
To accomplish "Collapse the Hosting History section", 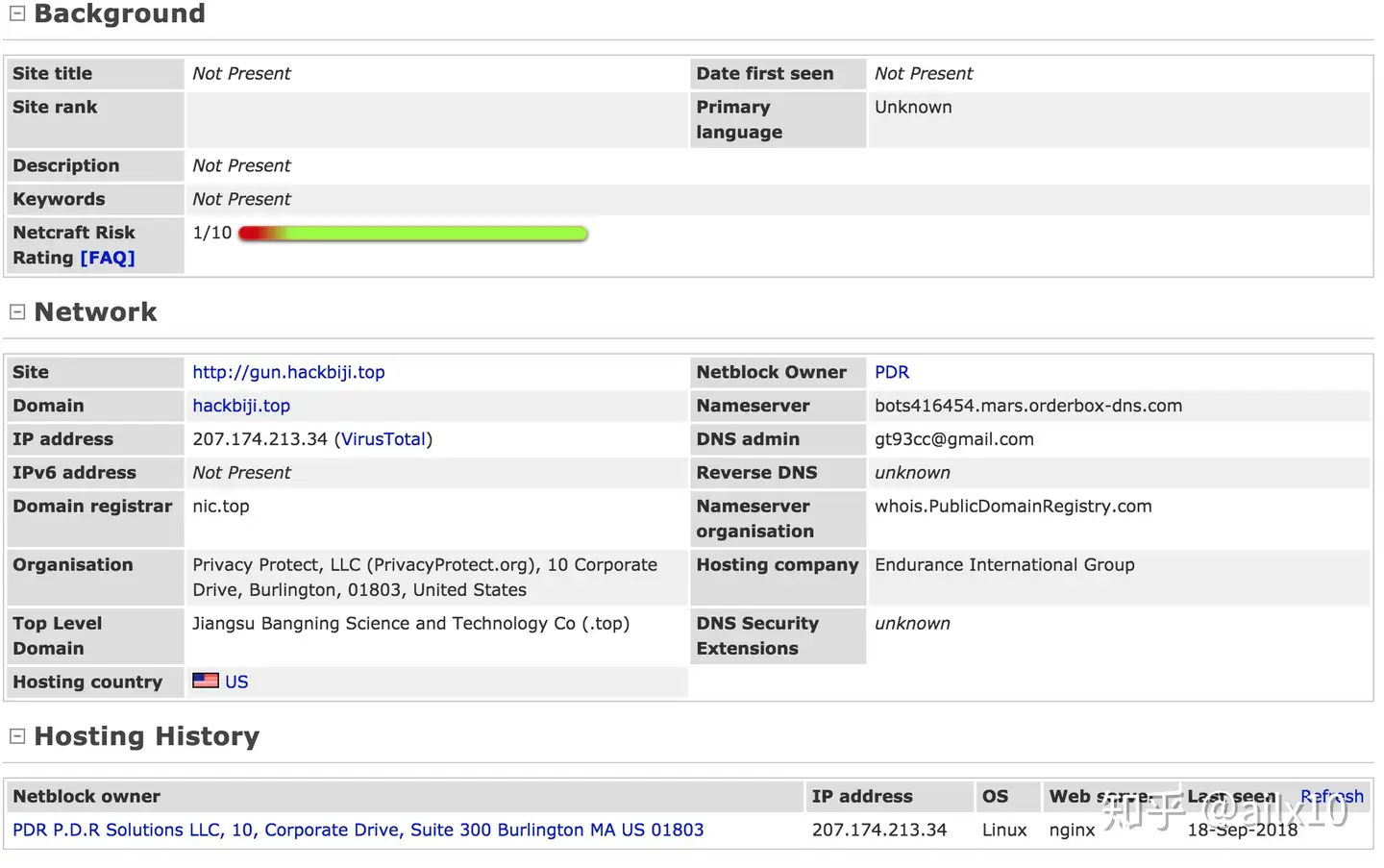I will [x=17, y=735].
